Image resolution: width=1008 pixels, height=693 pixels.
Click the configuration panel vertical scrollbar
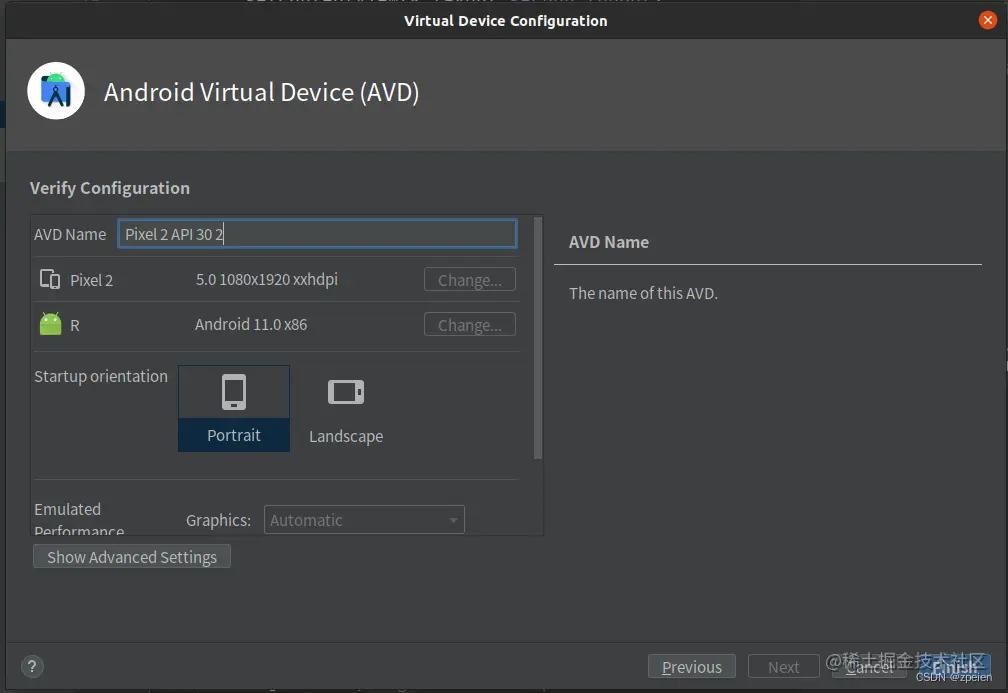click(538, 338)
